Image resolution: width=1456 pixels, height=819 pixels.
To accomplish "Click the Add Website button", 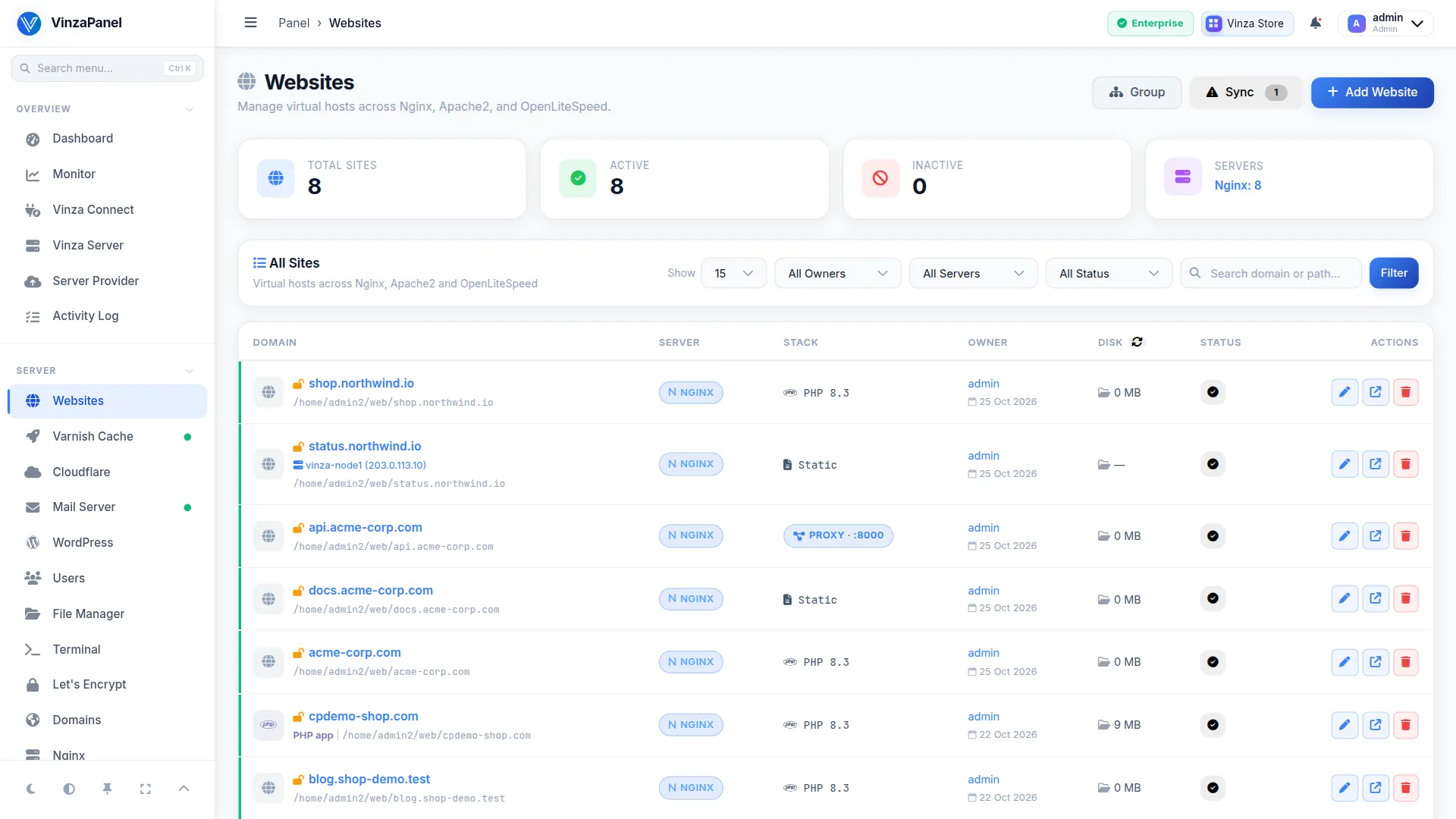I will tap(1372, 93).
